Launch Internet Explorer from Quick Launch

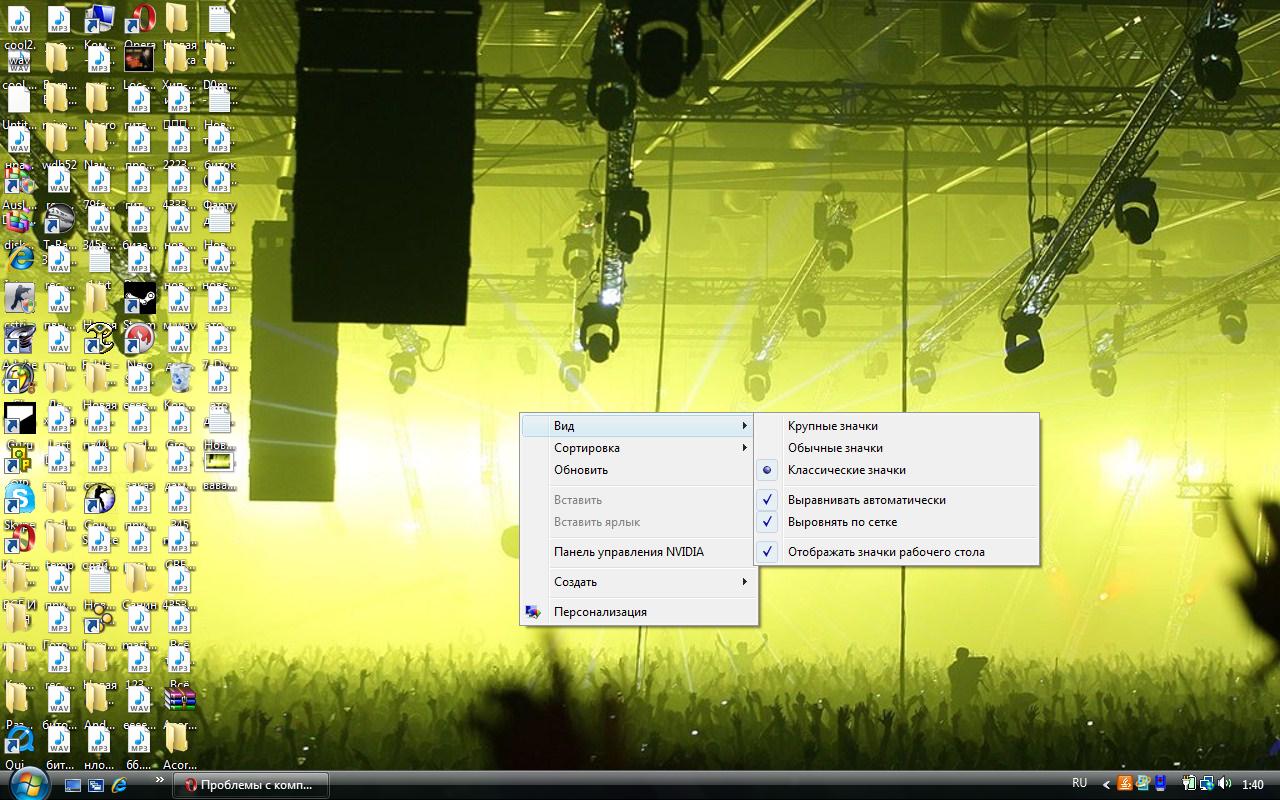[x=119, y=785]
